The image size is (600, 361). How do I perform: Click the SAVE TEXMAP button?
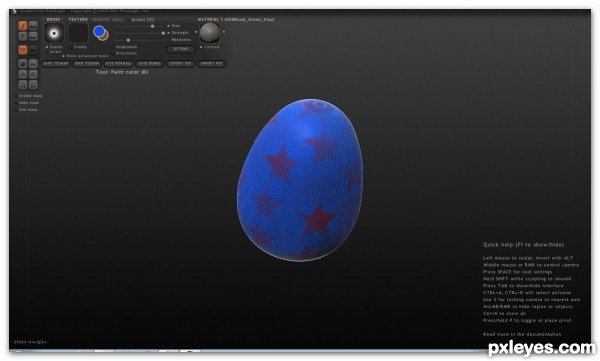56,64
